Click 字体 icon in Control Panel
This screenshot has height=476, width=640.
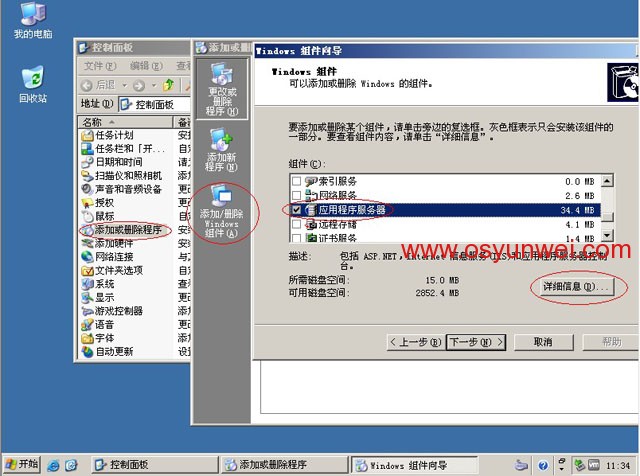point(87,338)
